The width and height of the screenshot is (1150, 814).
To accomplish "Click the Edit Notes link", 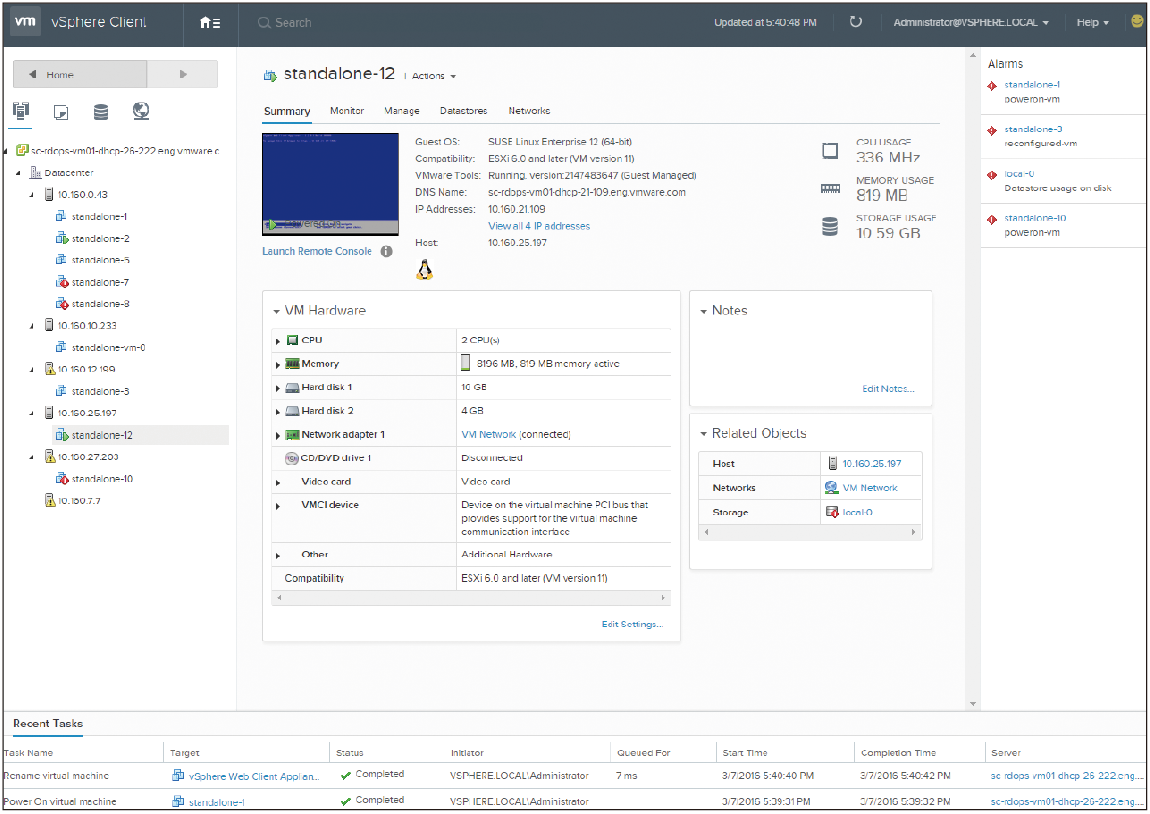I will (x=888, y=389).
